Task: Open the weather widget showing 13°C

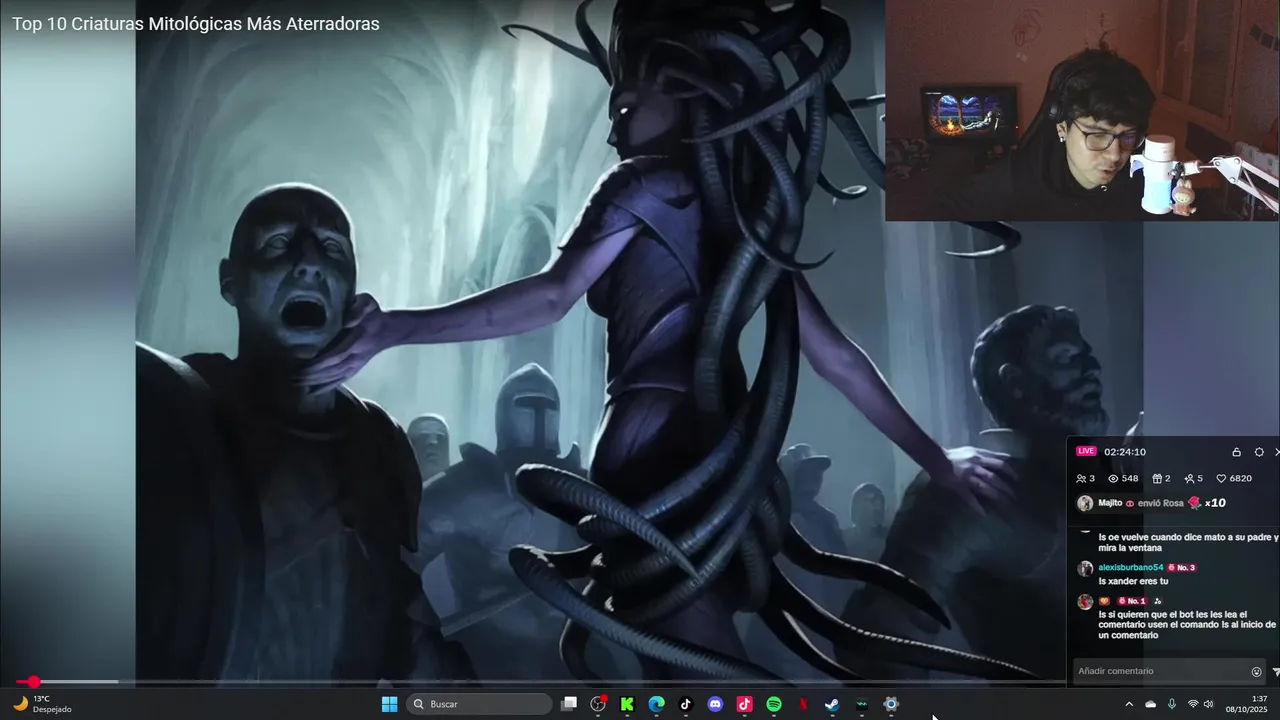Action: pos(43,704)
